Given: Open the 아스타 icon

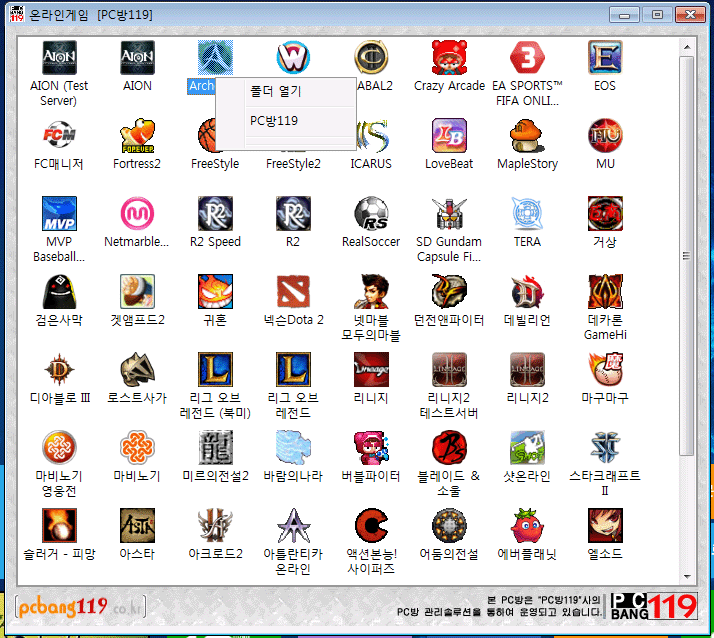Looking at the screenshot, I should point(137,526).
